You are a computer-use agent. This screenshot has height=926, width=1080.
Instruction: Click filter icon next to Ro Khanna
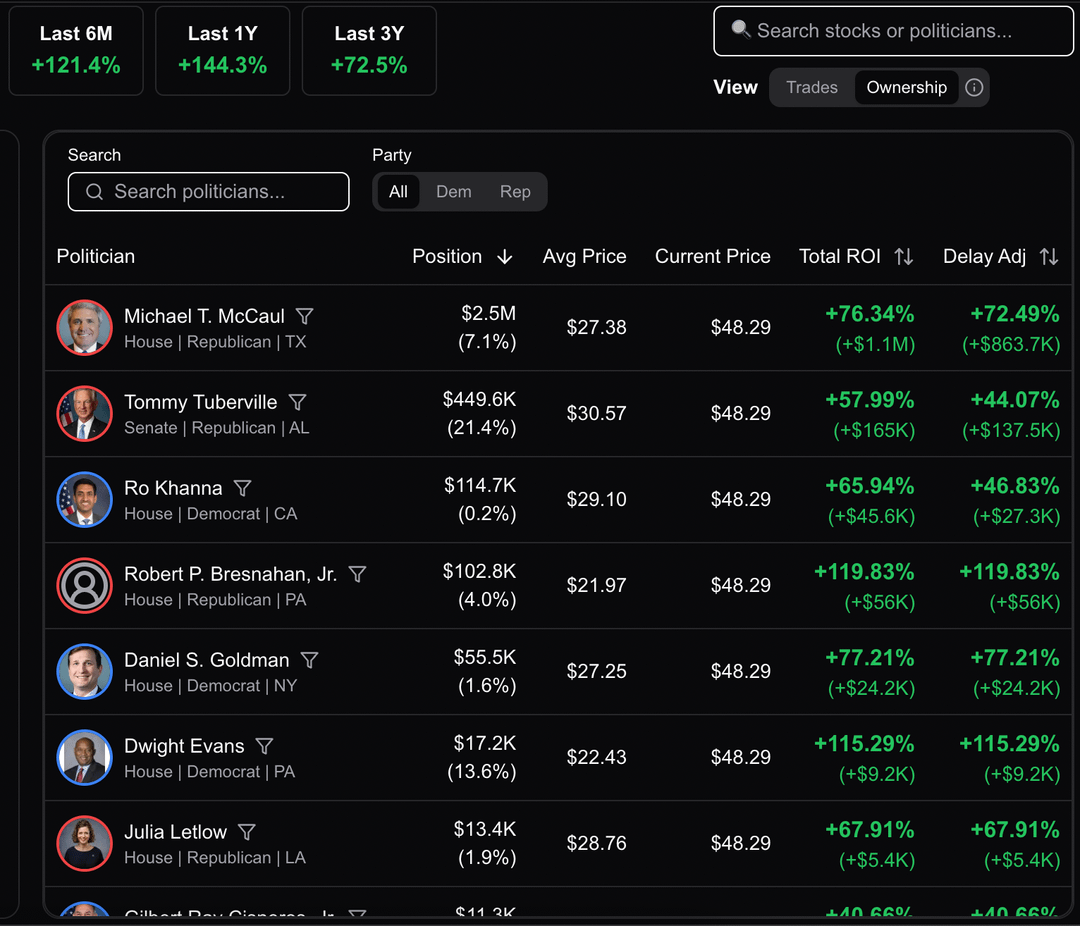(x=242, y=488)
